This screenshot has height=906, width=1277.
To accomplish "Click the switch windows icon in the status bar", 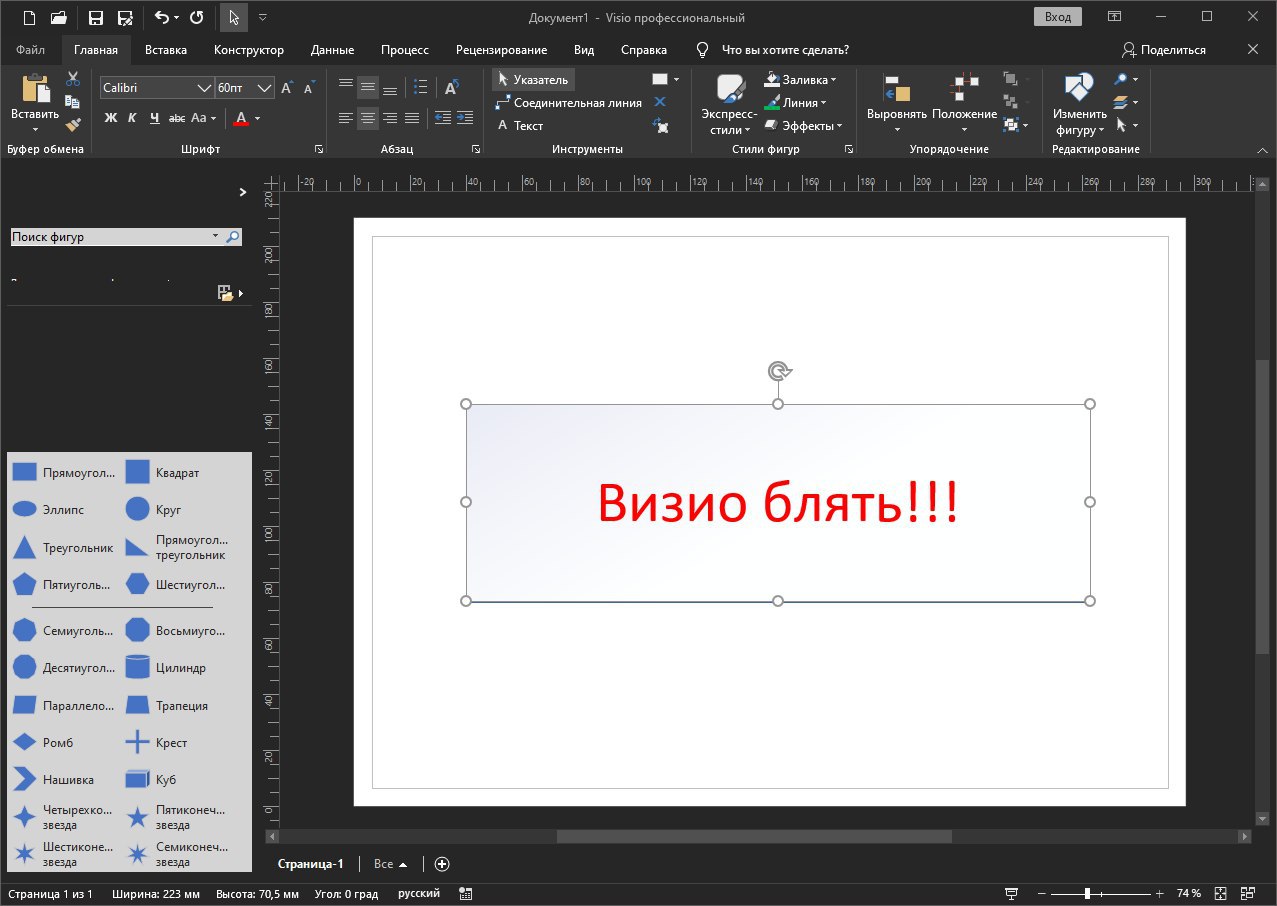I will tap(1248, 893).
